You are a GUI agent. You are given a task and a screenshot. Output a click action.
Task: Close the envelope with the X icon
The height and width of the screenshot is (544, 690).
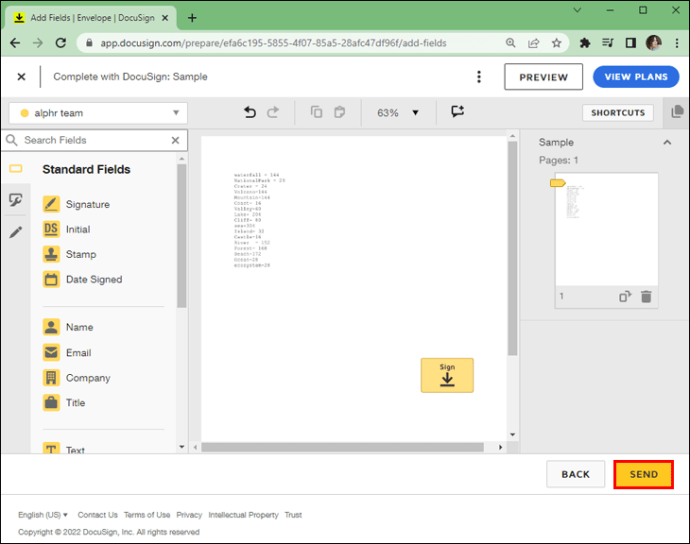(x=21, y=77)
